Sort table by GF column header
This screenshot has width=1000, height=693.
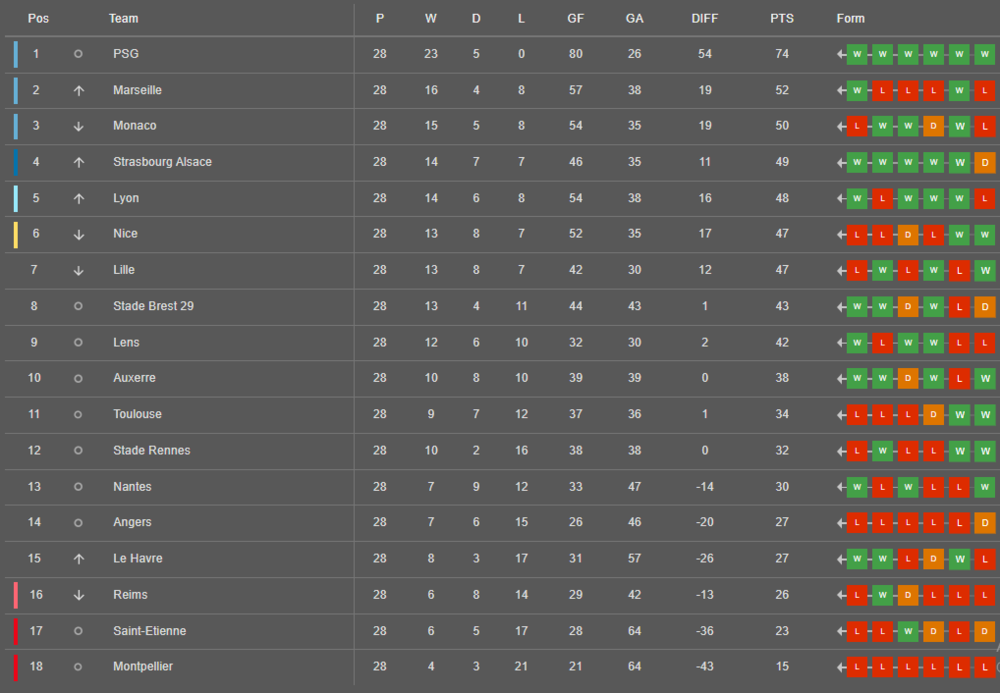pyautogui.click(x=575, y=18)
